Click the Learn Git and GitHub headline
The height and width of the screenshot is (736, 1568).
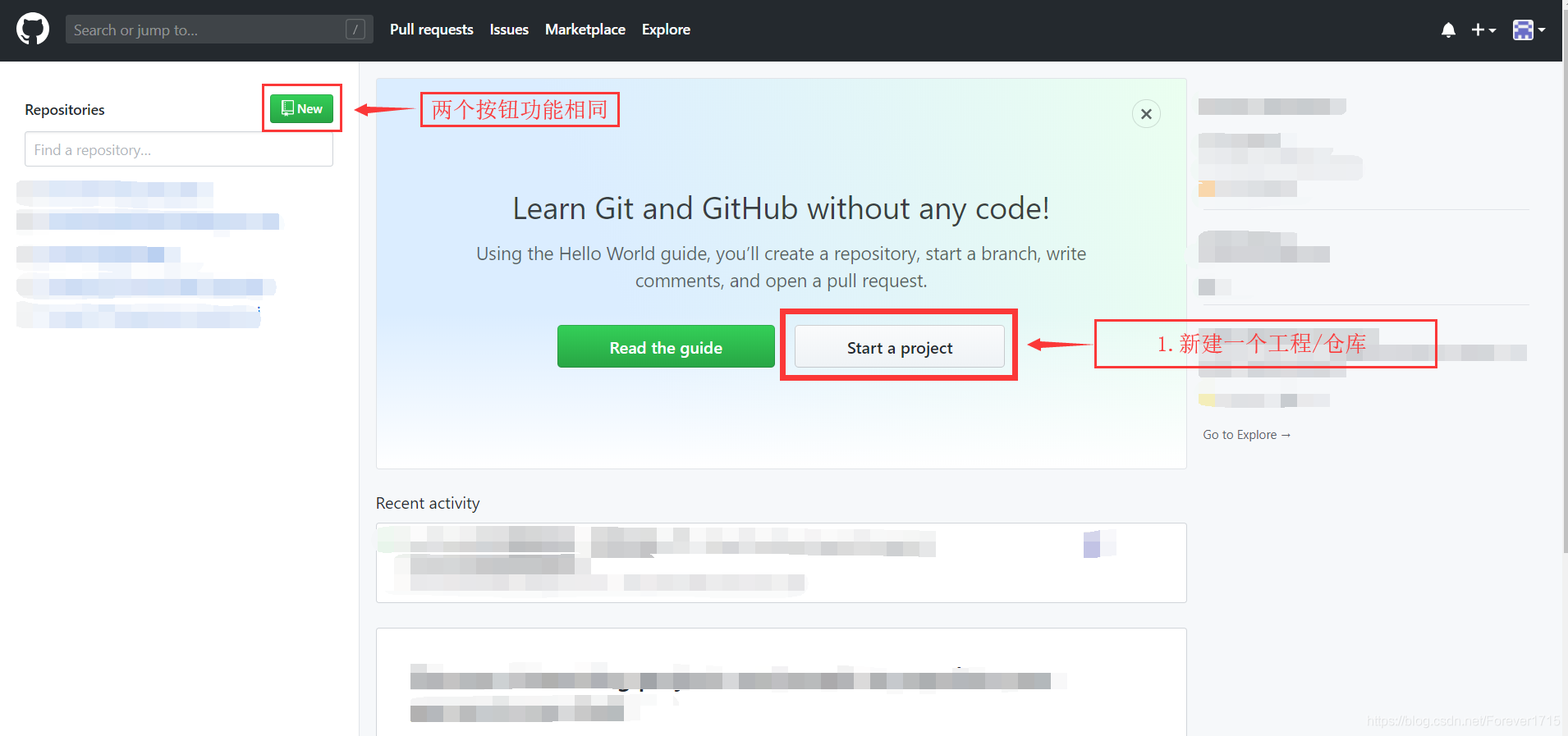click(781, 209)
